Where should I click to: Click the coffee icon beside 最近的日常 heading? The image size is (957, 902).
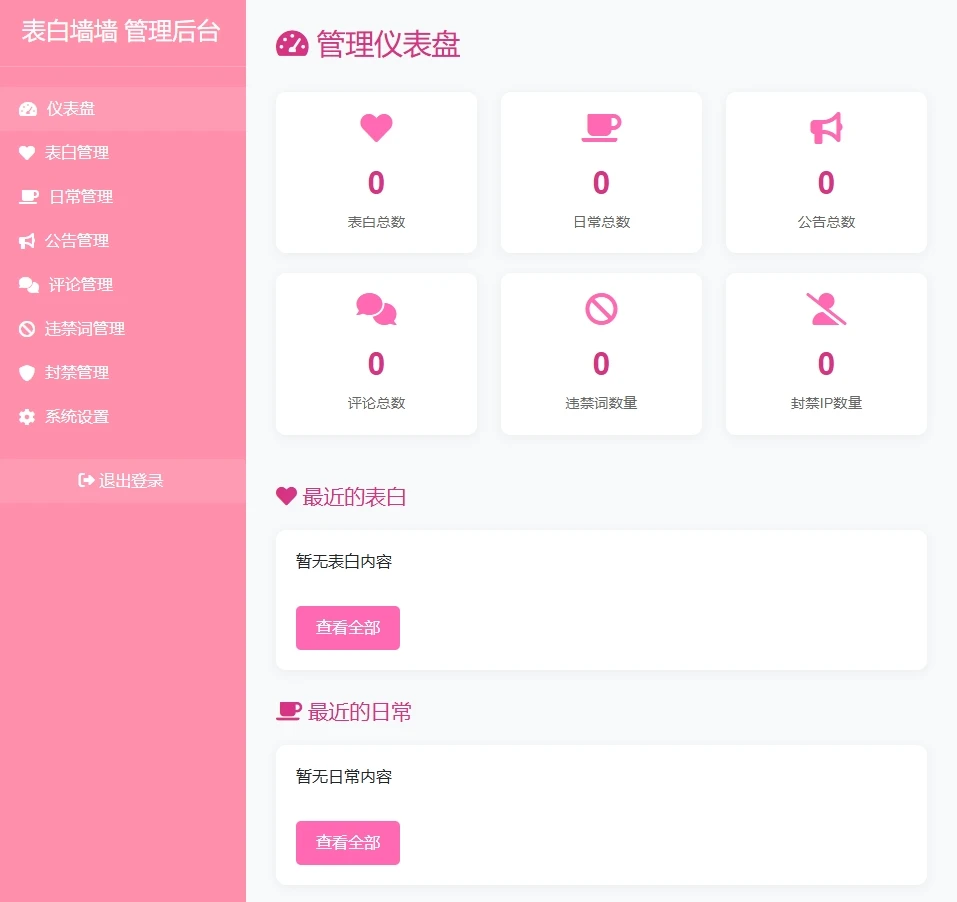tap(288, 711)
